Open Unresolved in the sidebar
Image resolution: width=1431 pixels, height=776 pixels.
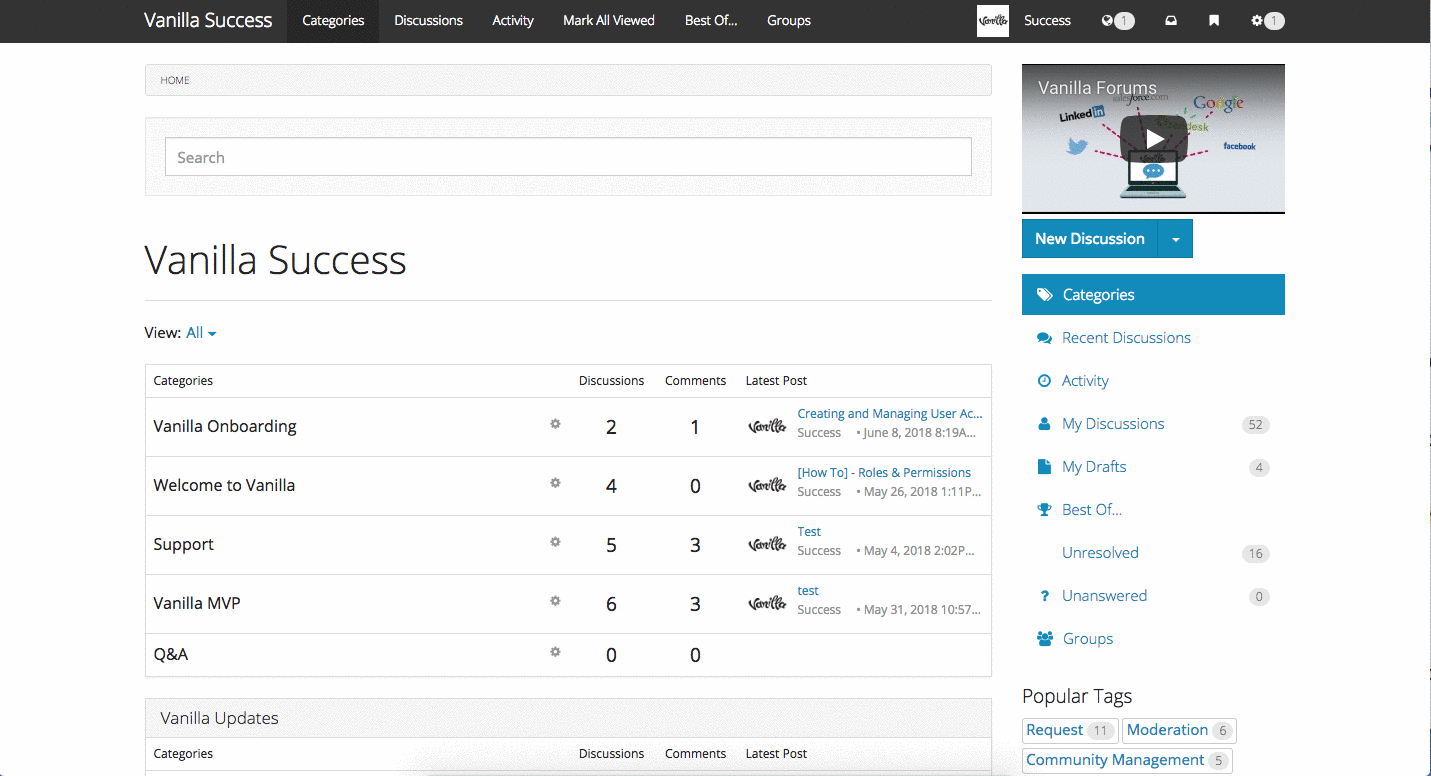pyautogui.click(x=1100, y=553)
